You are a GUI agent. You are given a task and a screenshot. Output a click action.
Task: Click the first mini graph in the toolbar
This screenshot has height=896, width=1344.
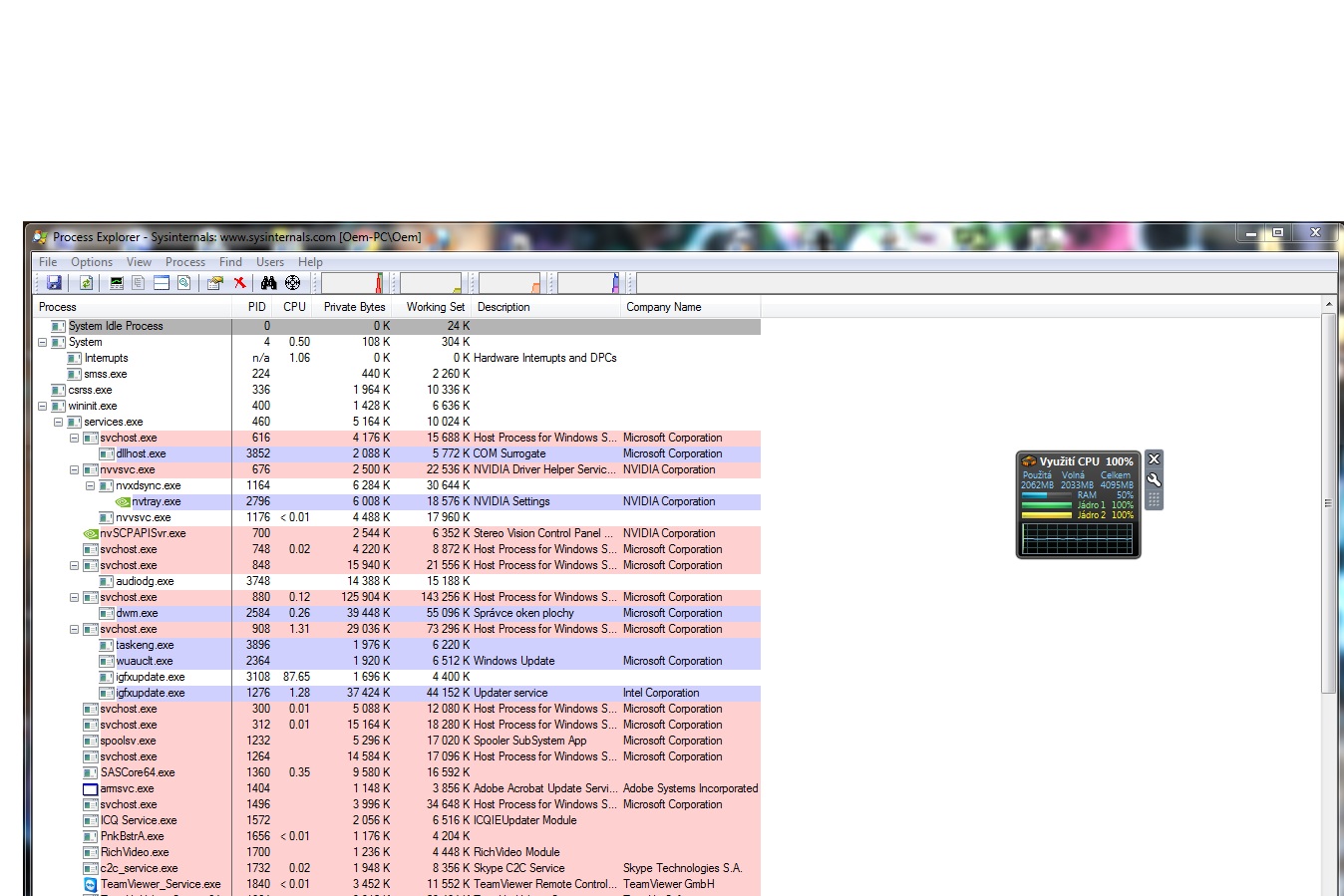[353, 283]
